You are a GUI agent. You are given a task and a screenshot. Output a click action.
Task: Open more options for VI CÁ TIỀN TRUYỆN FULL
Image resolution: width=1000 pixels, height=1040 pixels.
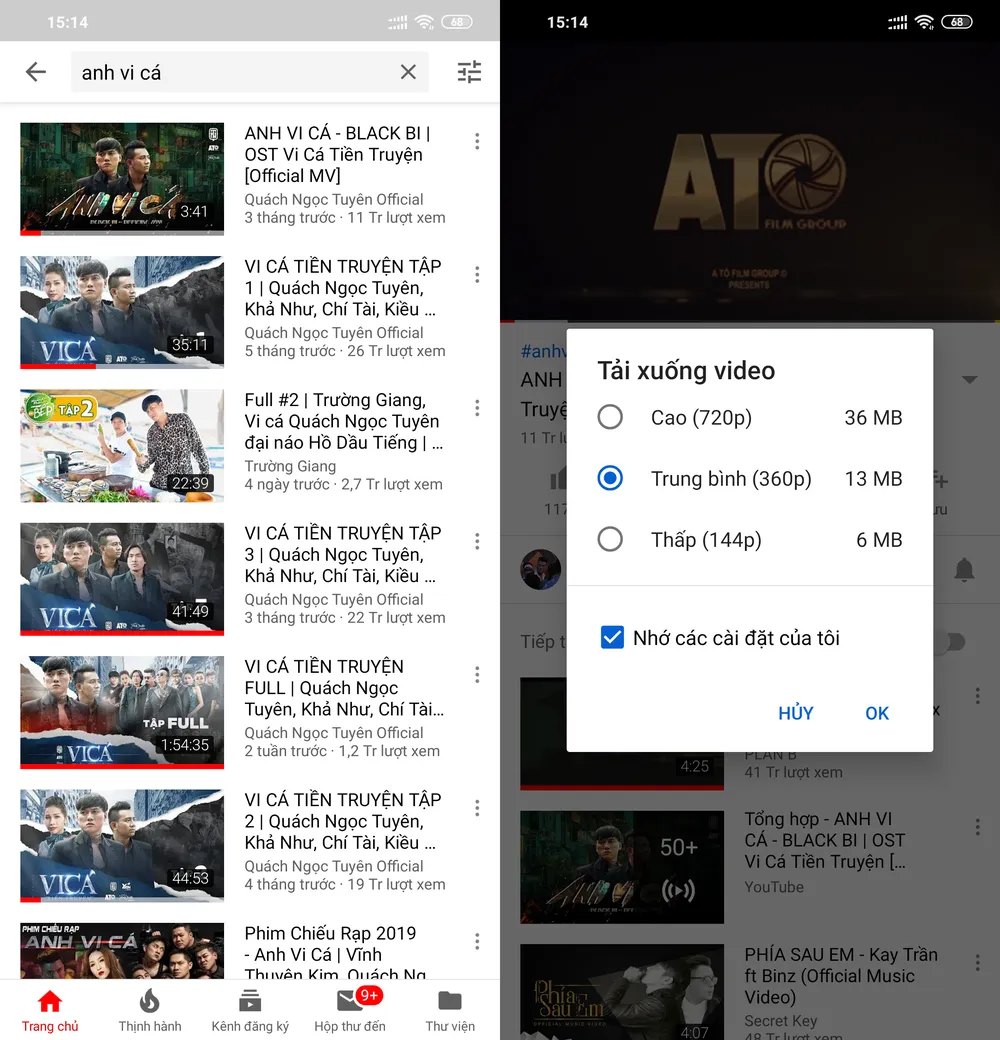pos(477,675)
